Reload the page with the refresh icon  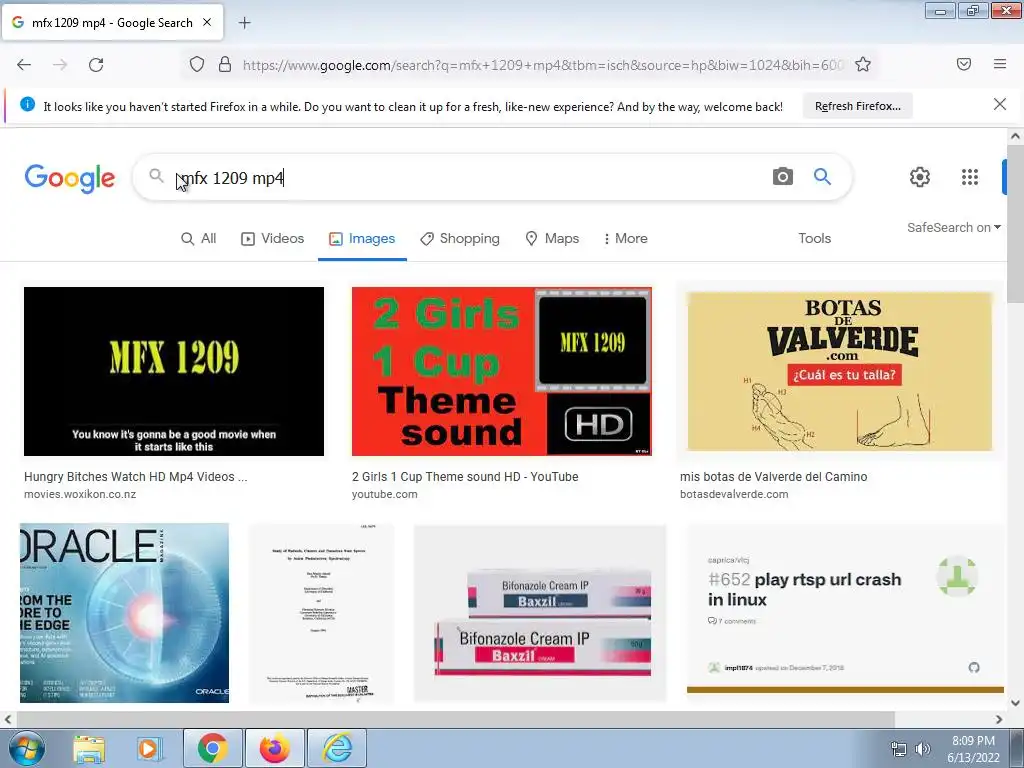pyautogui.click(x=96, y=65)
